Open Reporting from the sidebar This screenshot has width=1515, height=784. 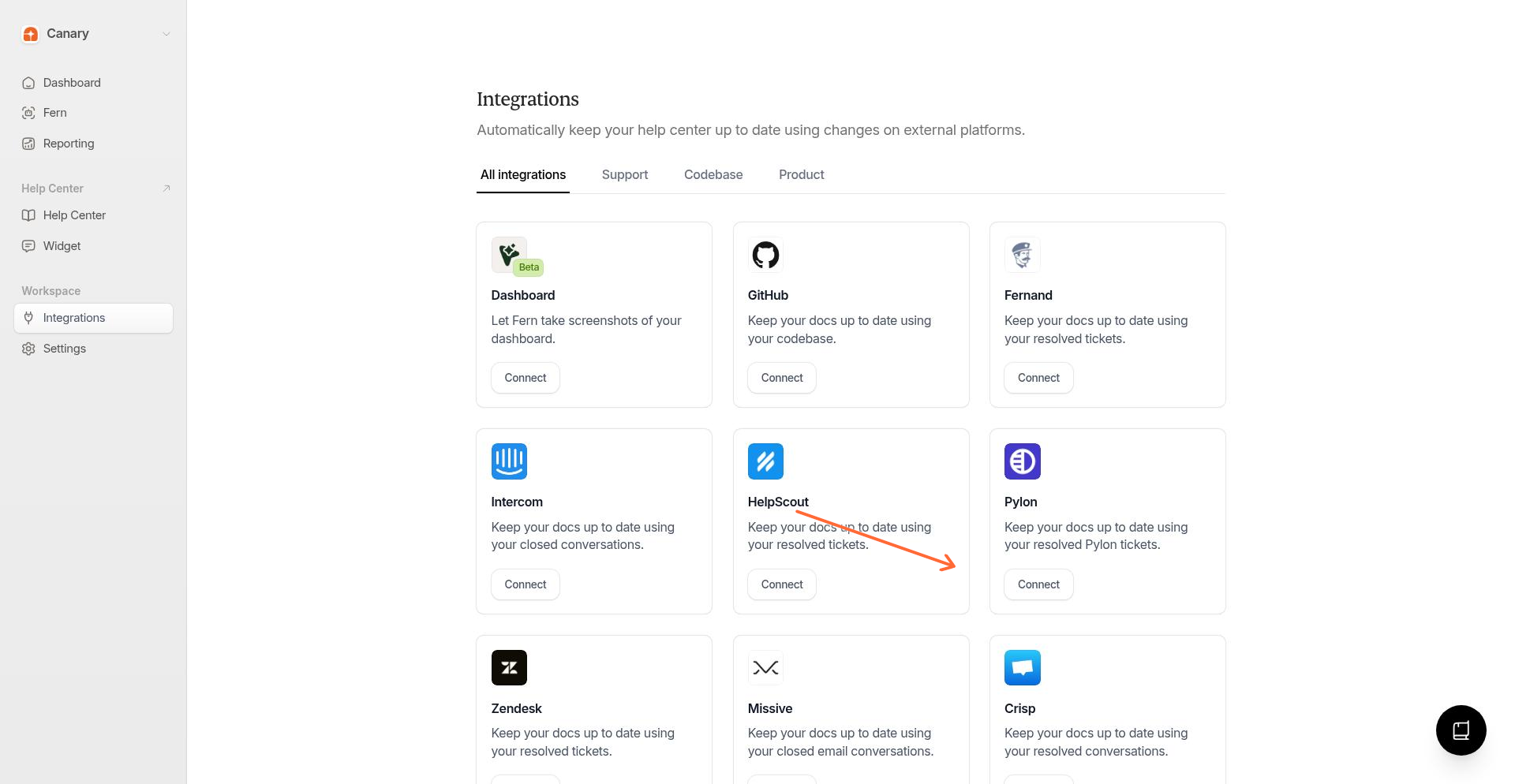pos(68,143)
